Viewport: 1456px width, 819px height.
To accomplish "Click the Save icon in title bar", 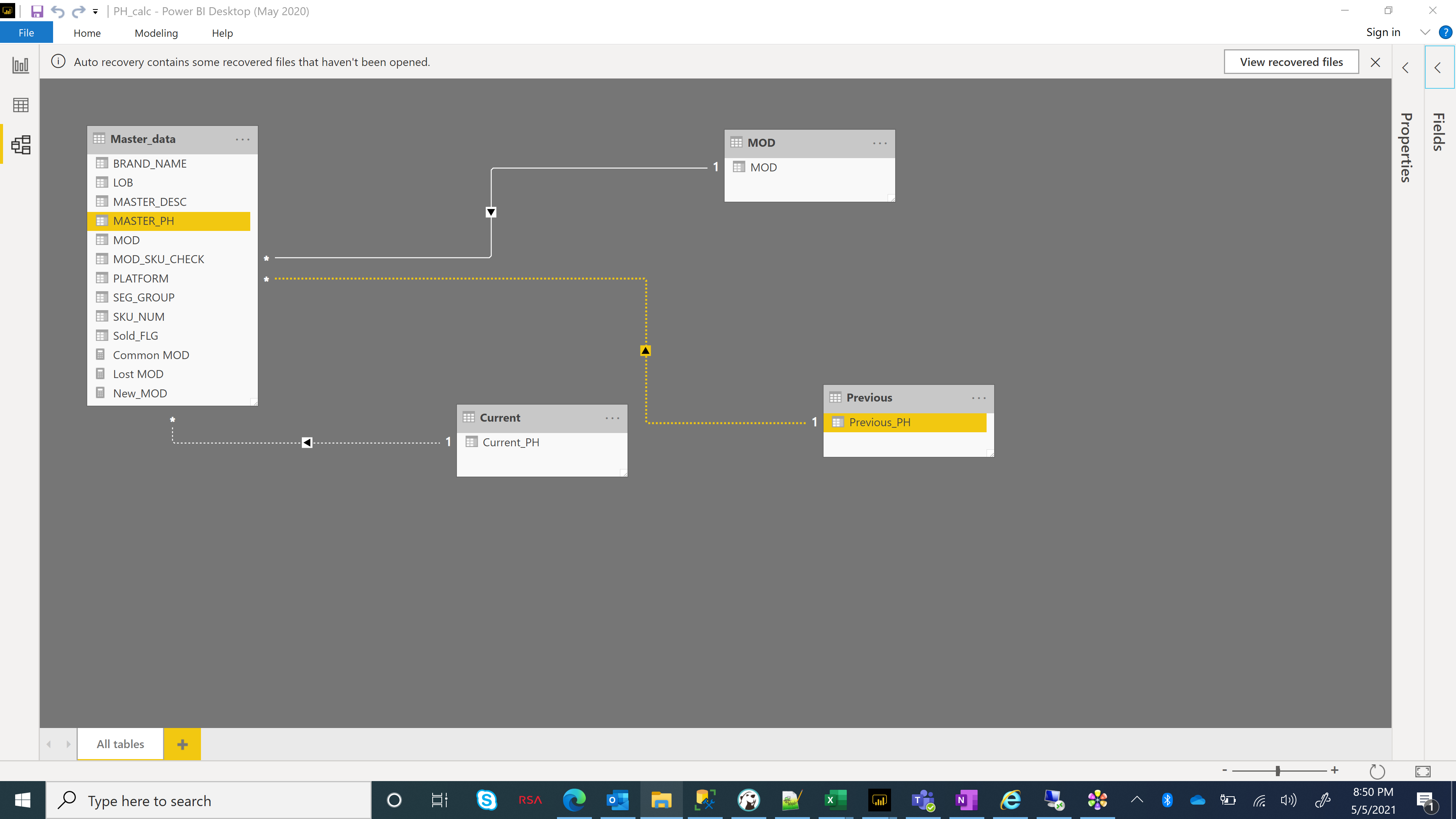I will [37, 11].
